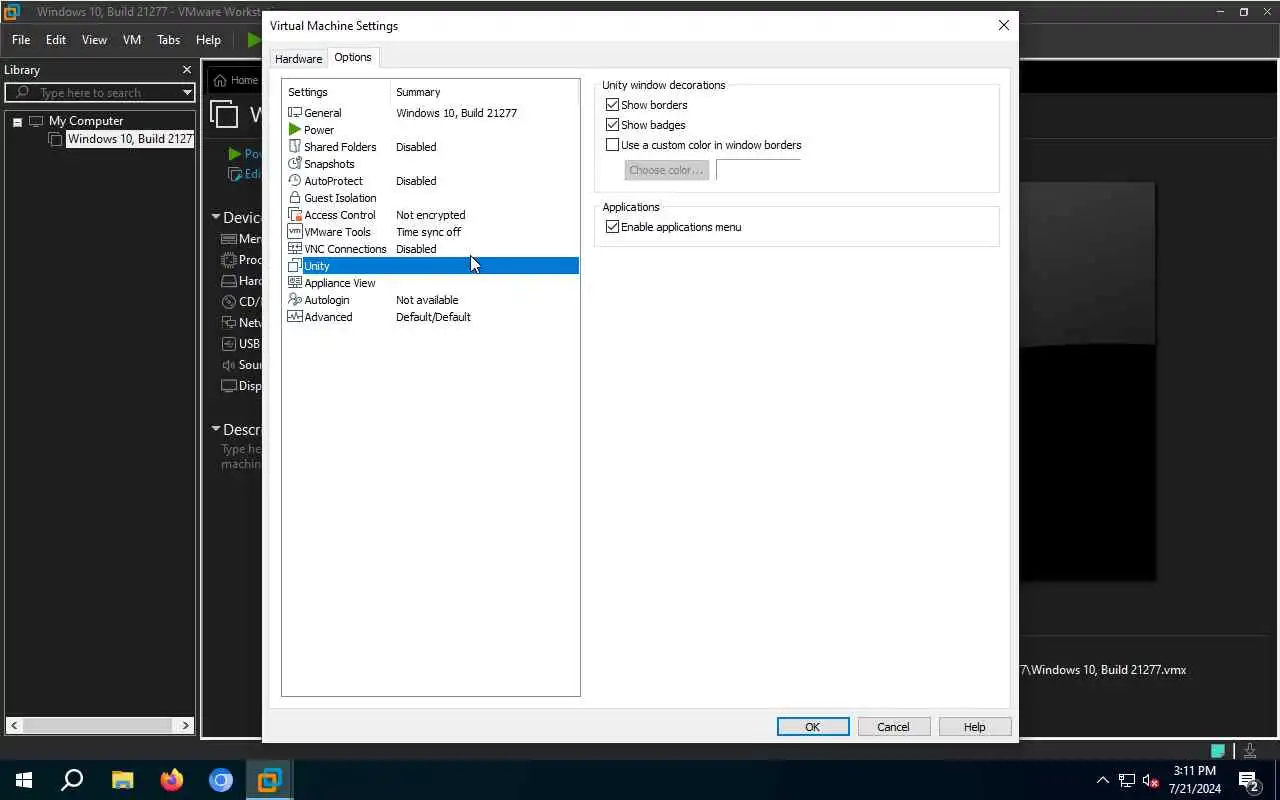The width and height of the screenshot is (1280, 800).
Task: Click Library horizontal scrollbar left arrow
Action: (15, 725)
